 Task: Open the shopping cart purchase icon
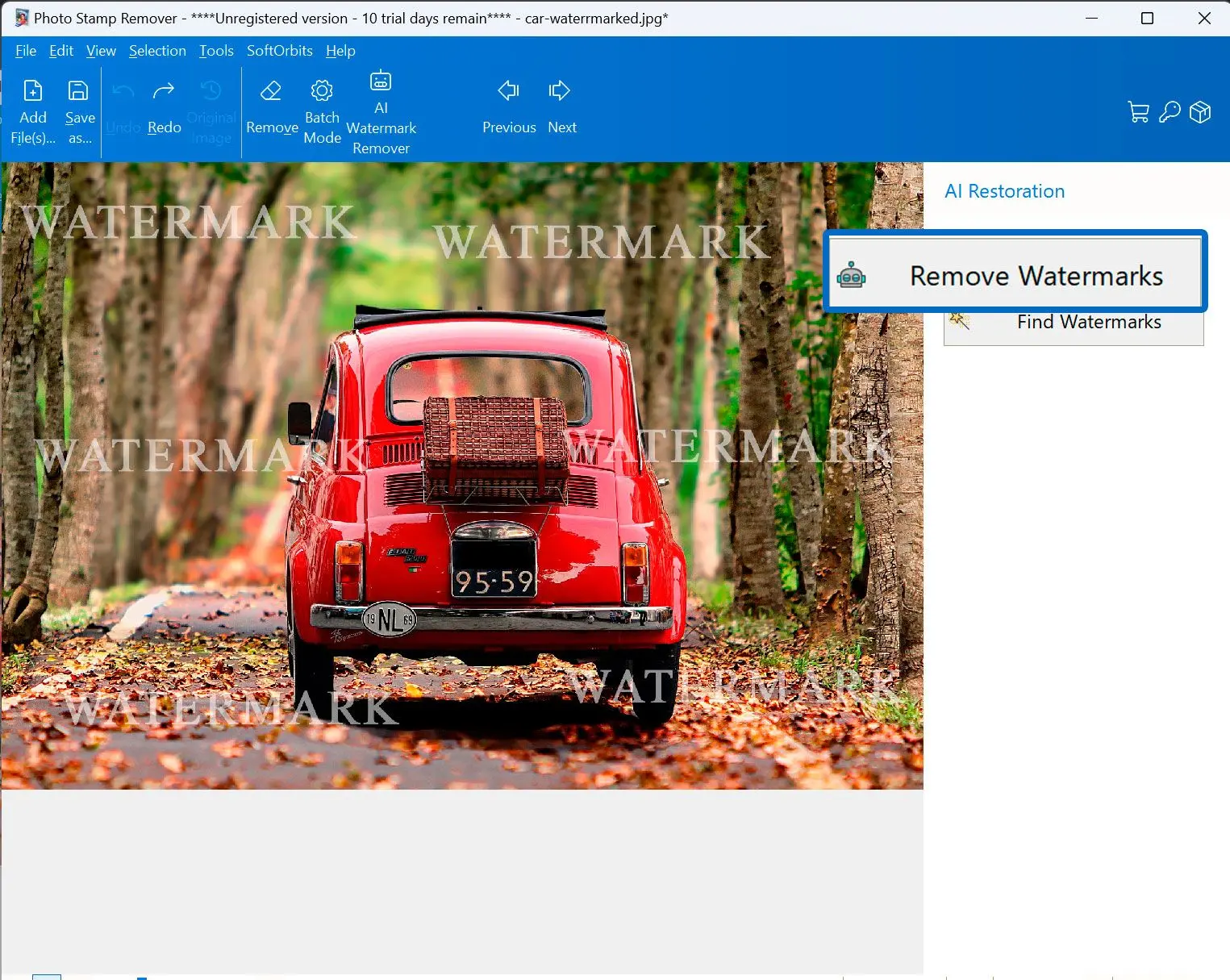coord(1138,112)
